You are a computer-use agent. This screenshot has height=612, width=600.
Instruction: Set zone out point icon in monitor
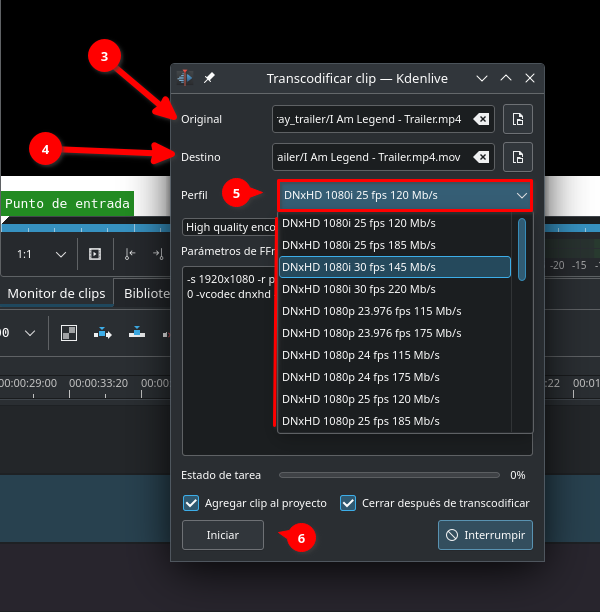158,254
